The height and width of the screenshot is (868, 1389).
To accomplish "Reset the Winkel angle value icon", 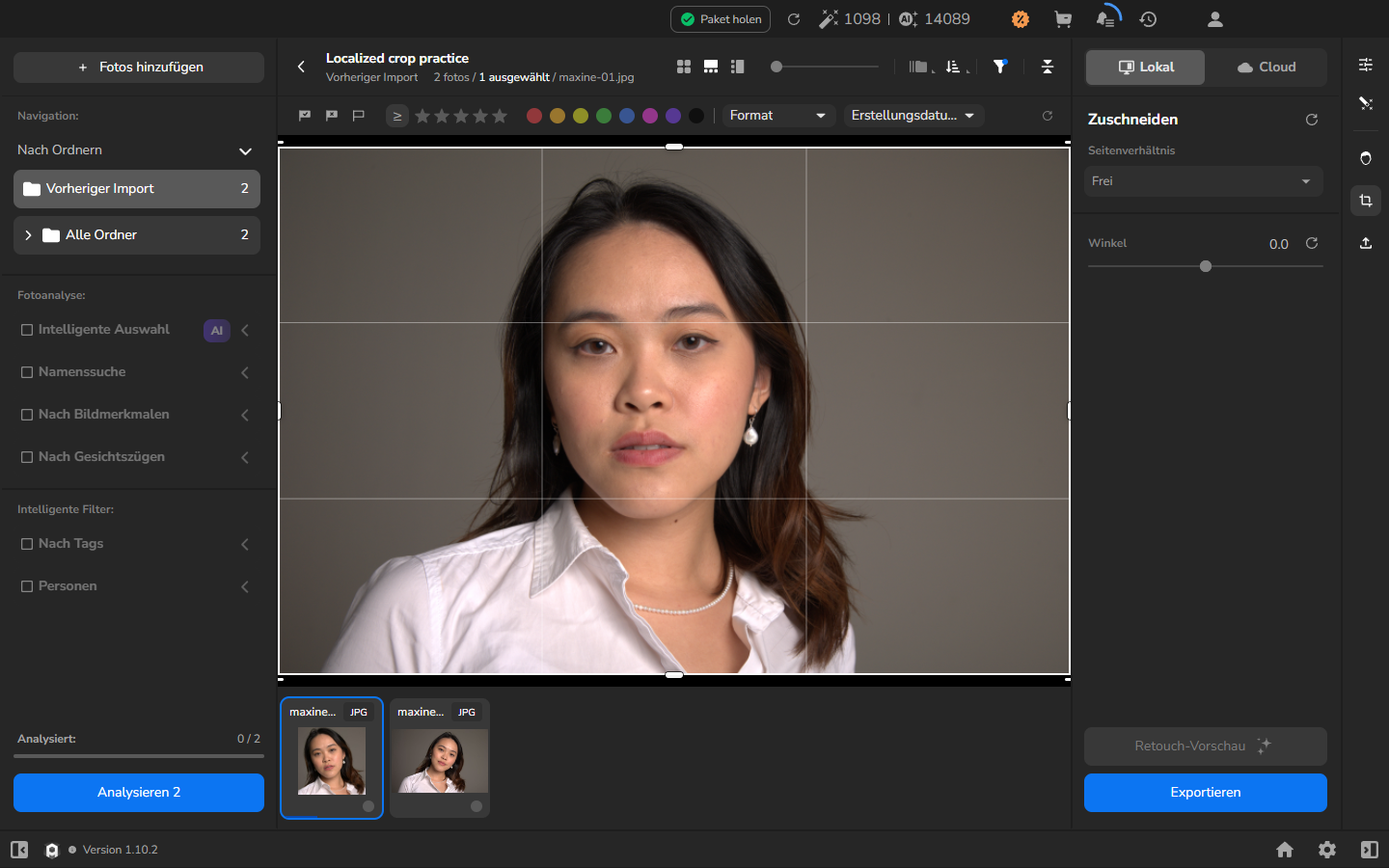I will 1312,243.
